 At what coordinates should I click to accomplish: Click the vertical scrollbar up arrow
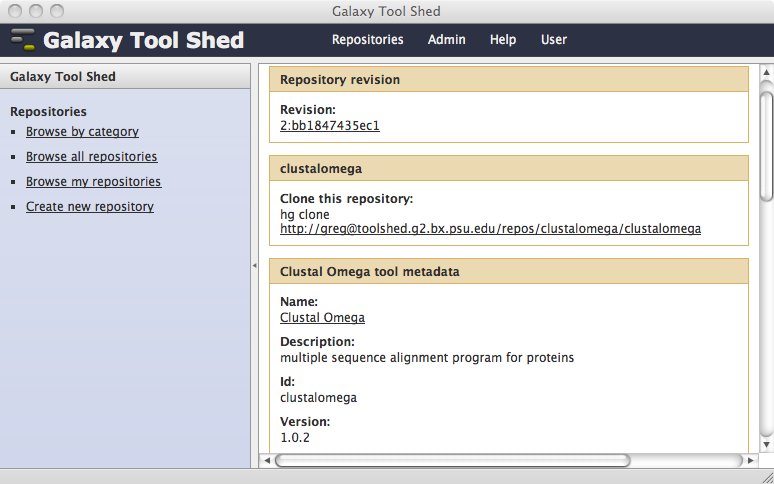tap(766, 72)
